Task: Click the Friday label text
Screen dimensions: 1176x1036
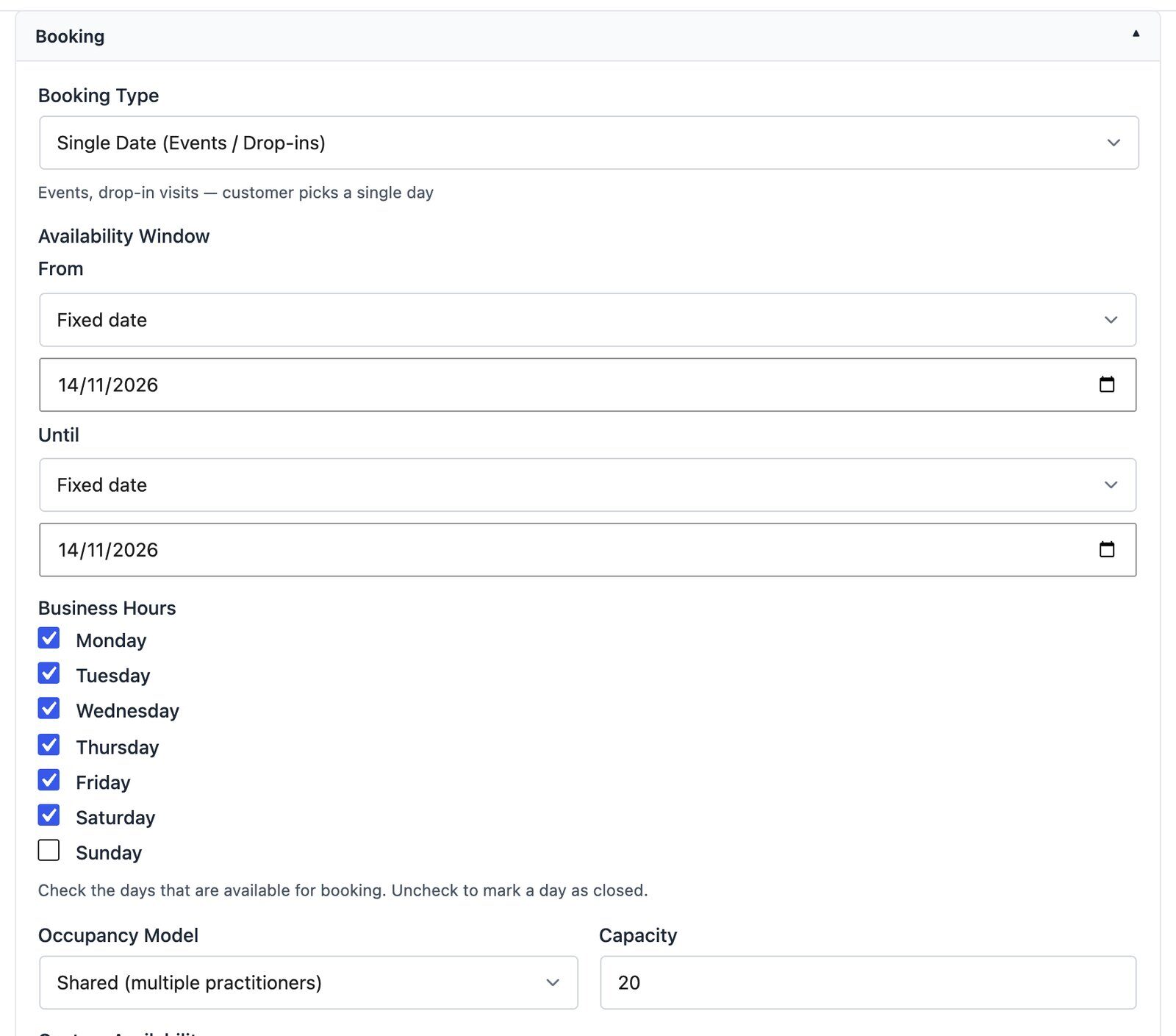Action: point(103,782)
